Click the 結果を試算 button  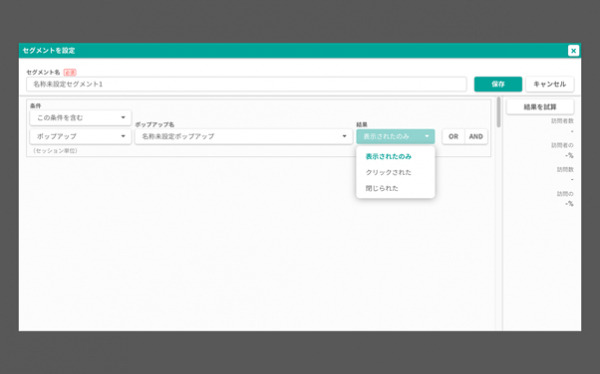540,107
